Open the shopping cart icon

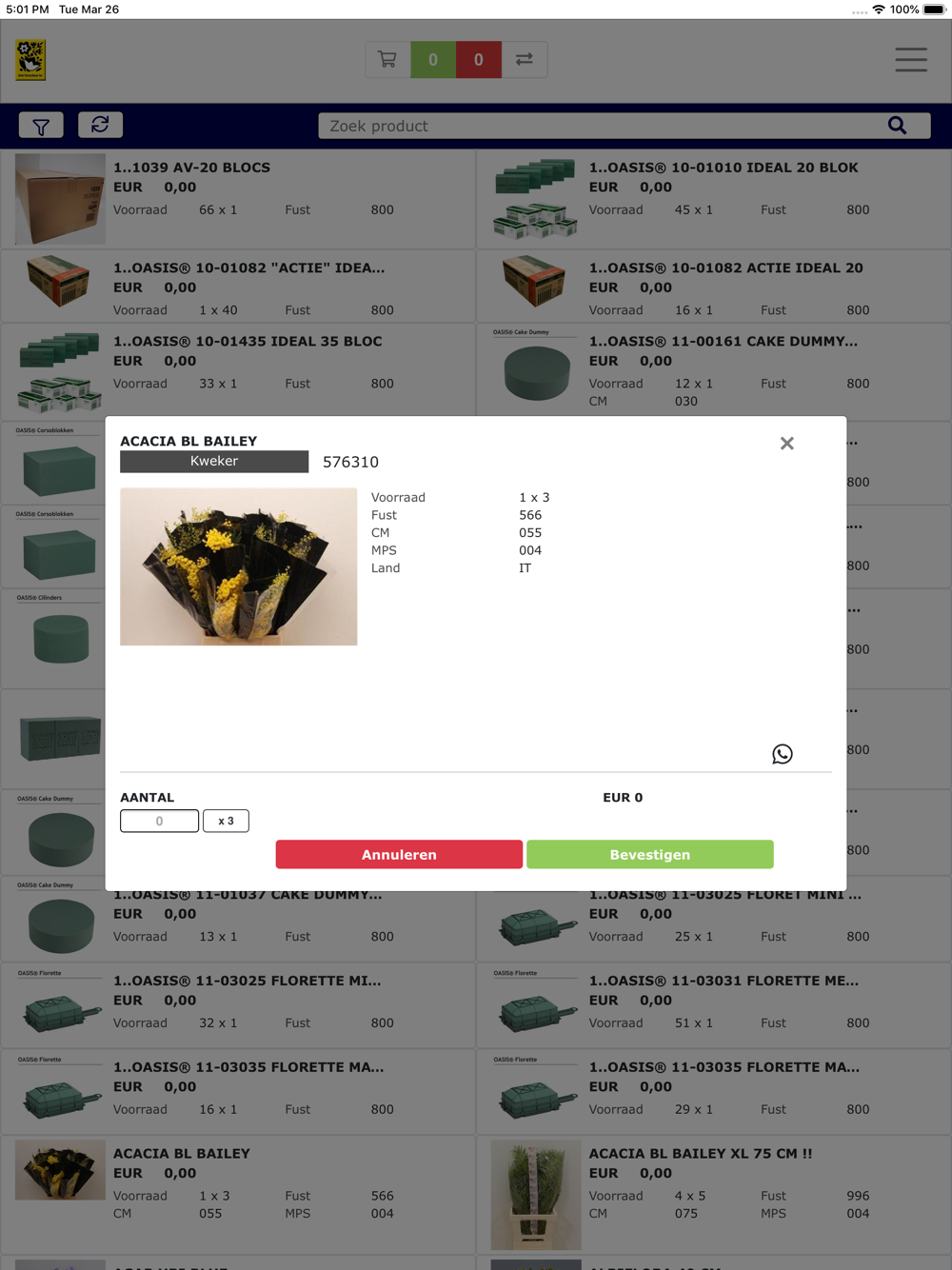[x=387, y=60]
